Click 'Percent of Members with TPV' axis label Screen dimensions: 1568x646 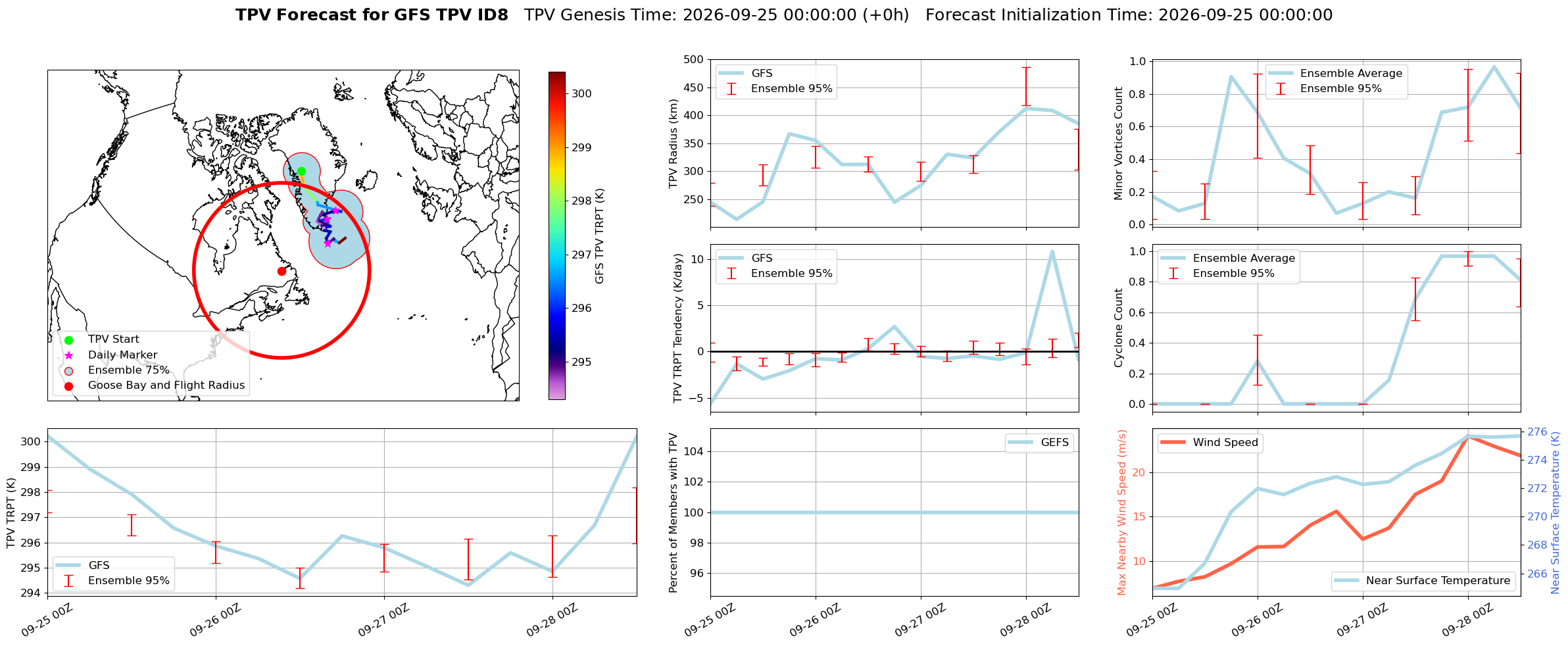[x=673, y=512]
